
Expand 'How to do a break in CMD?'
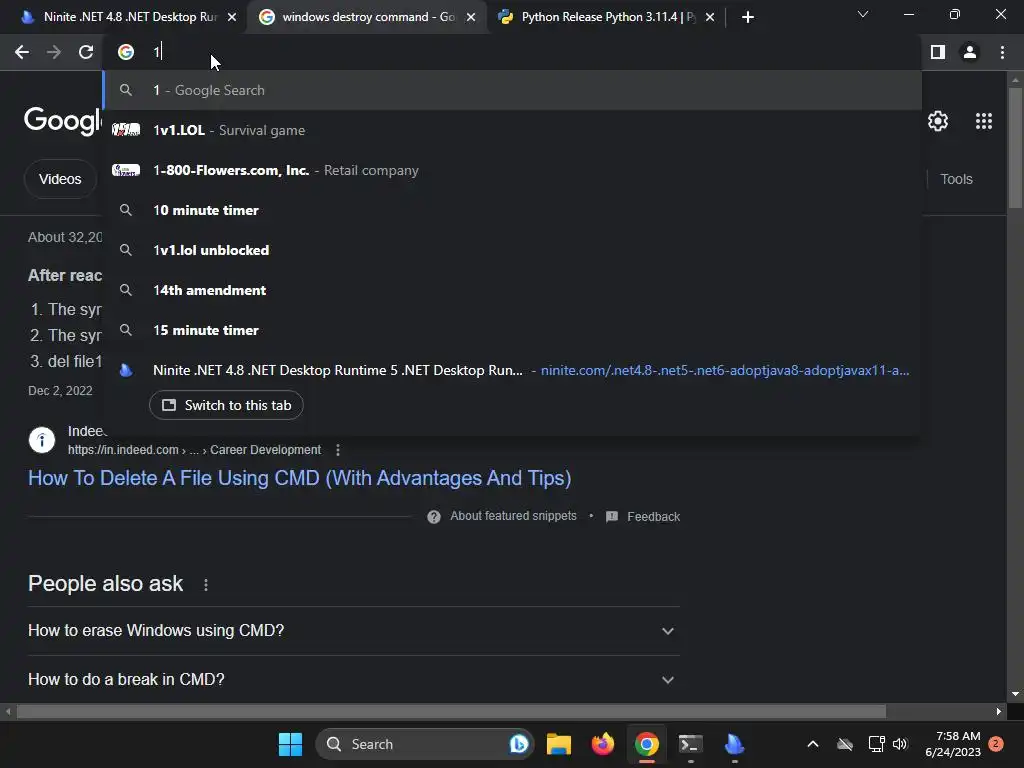click(353, 679)
